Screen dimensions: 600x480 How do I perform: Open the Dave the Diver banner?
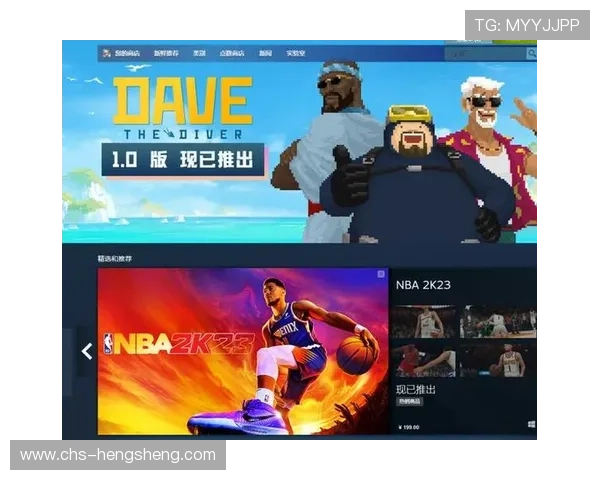click(299, 142)
